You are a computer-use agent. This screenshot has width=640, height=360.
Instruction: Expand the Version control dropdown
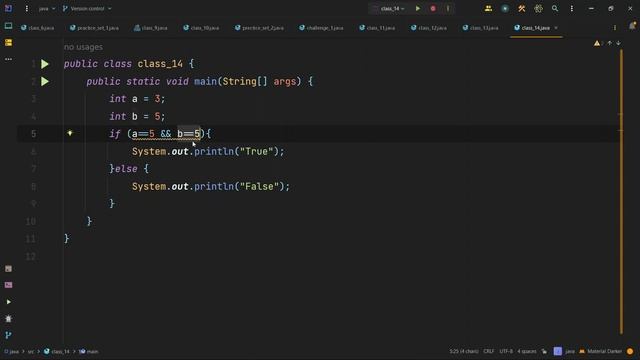(x=87, y=9)
